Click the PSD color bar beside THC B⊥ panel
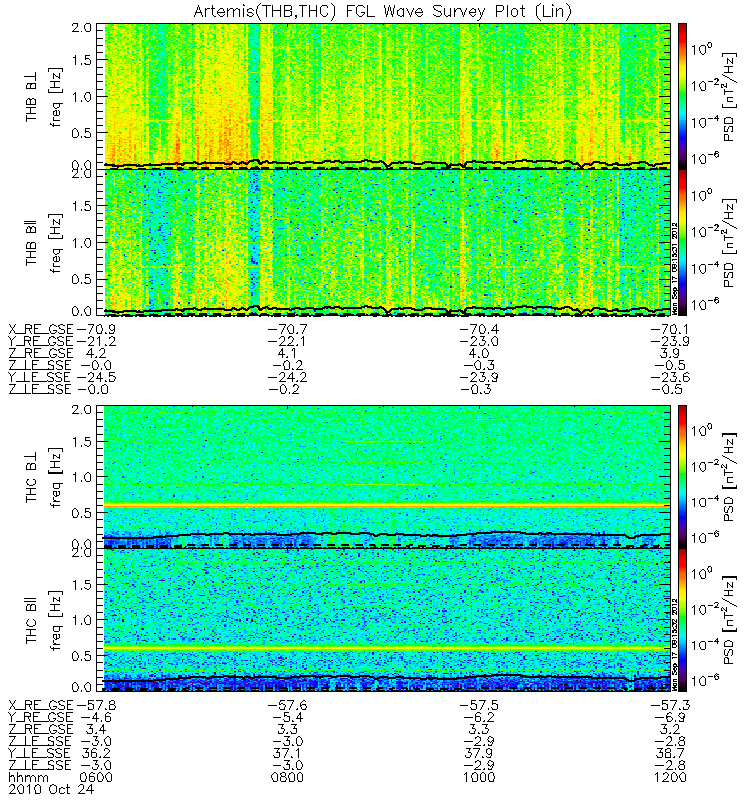 (x=682, y=477)
